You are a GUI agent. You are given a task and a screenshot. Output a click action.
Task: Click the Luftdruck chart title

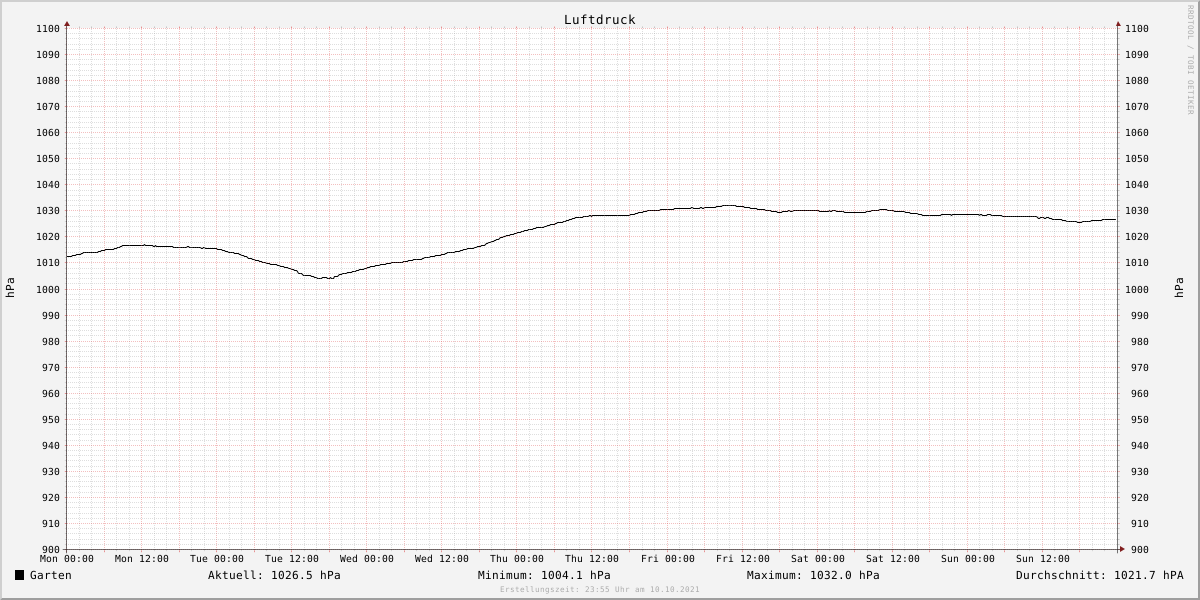pyautogui.click(x=599, y=20)
